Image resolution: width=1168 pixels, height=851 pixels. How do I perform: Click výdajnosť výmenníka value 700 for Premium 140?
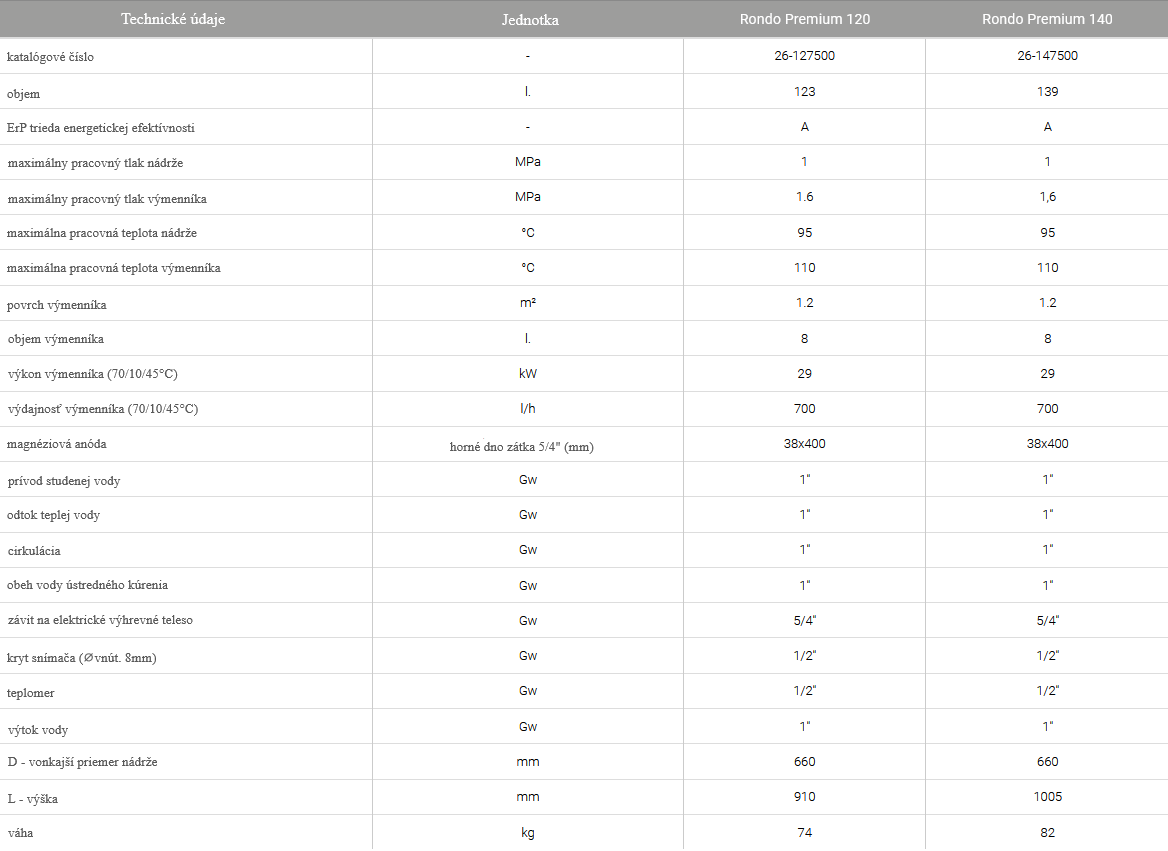(1047, 409)
